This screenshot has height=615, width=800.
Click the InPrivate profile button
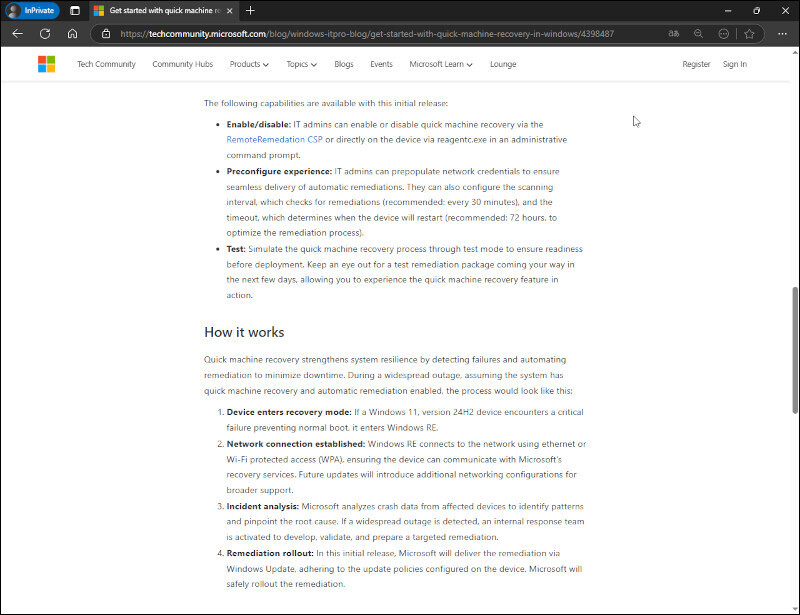32,10
